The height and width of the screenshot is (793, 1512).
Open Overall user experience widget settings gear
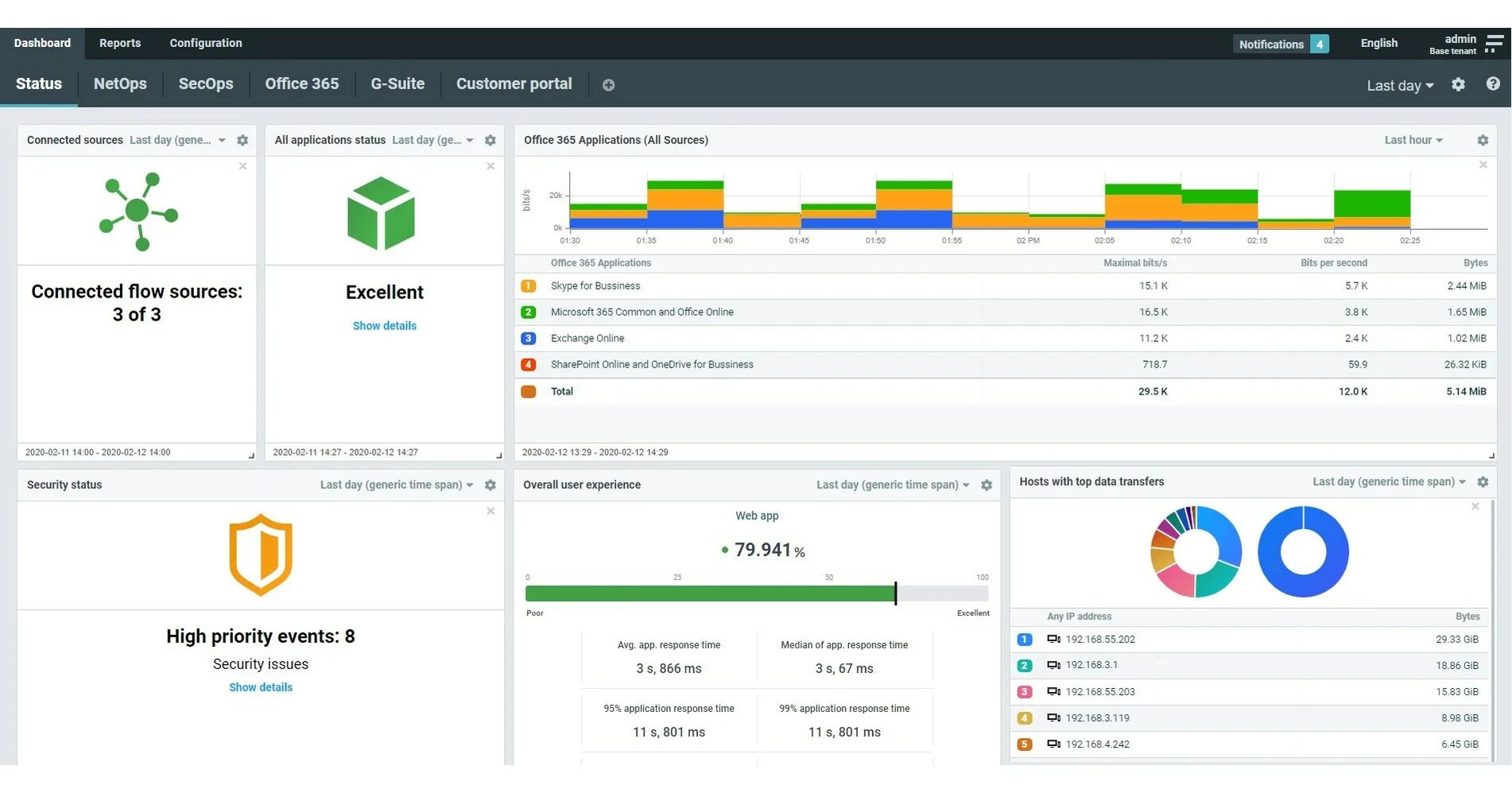pos(987,485)
